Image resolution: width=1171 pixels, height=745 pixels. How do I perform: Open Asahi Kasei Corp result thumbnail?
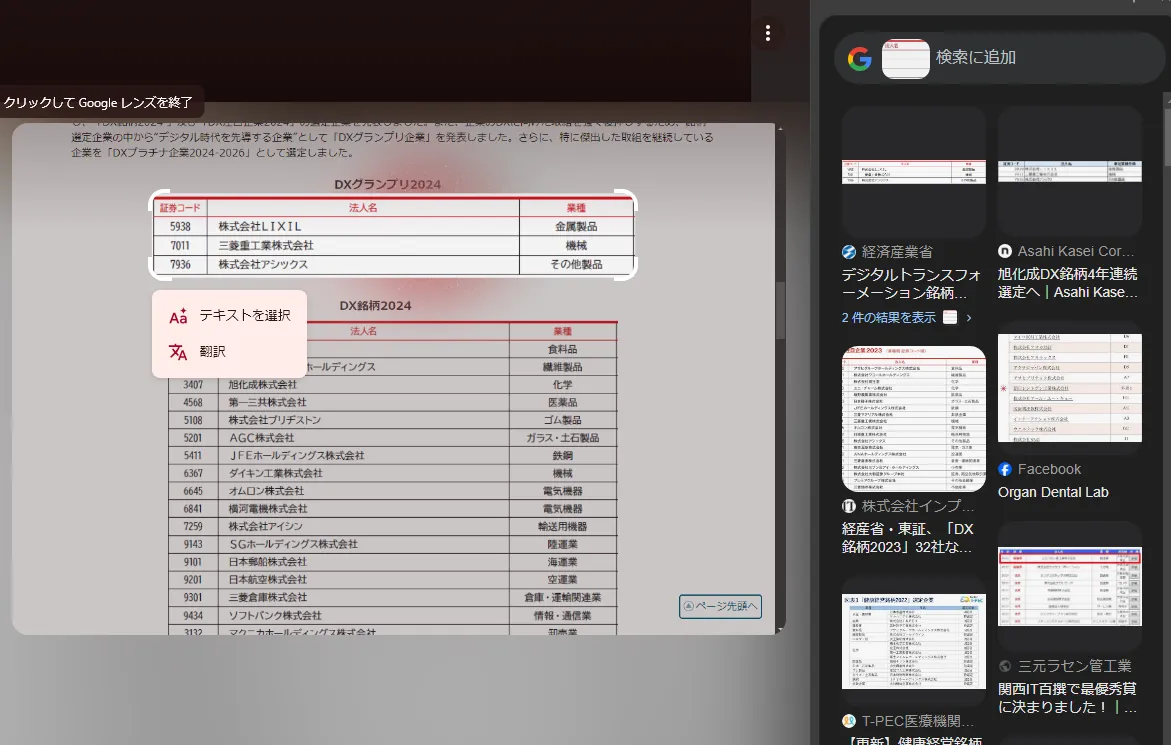[x=1069, y=171]
